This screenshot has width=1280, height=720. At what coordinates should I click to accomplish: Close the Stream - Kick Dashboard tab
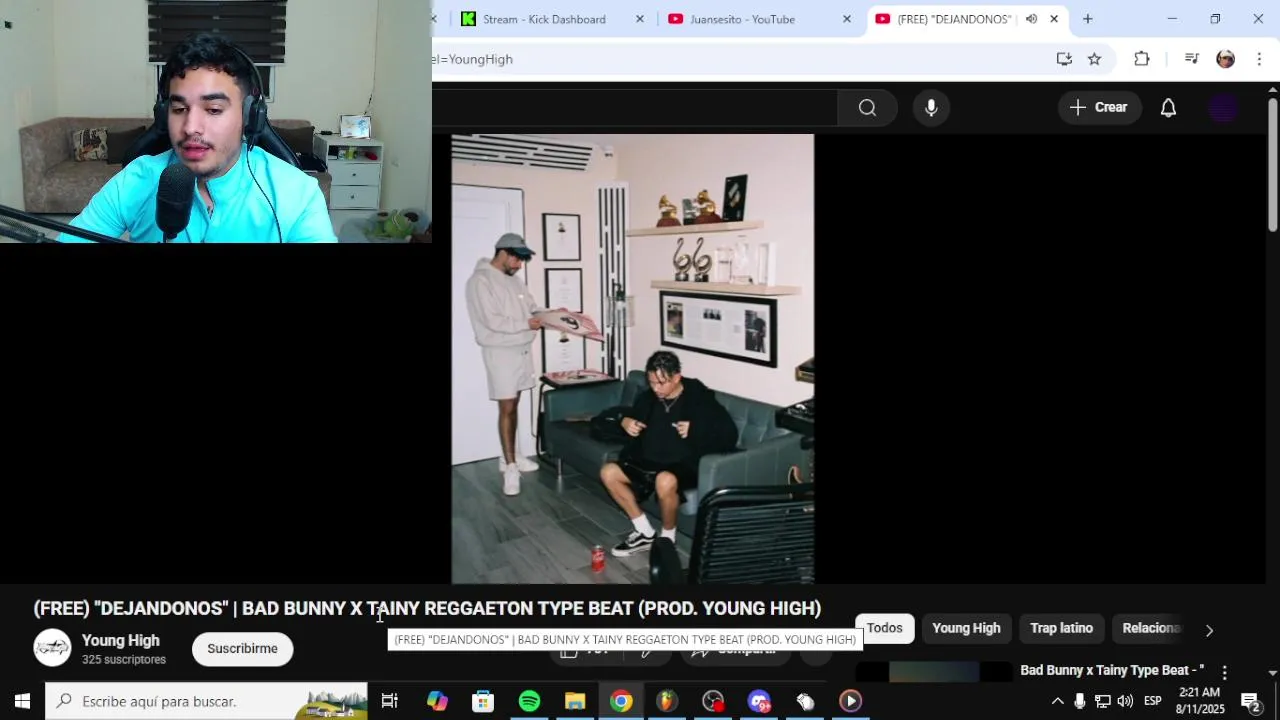tap(640, 19)
